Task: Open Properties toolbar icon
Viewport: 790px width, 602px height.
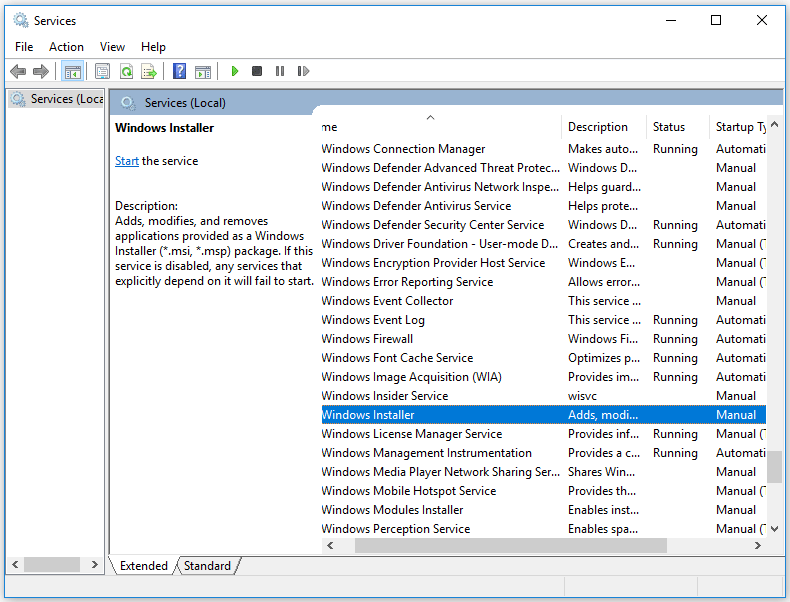Action: (x=102, y=72)
